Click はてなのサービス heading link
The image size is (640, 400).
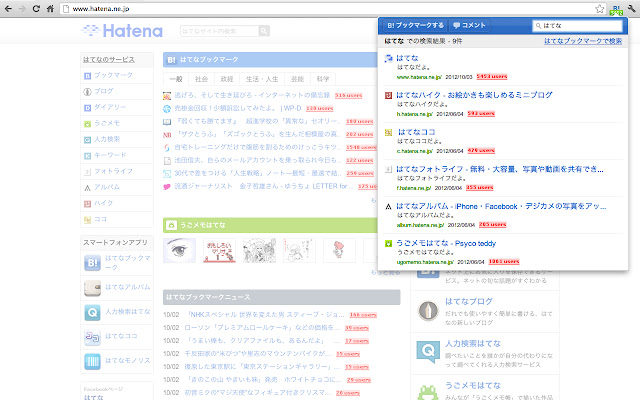[109, 60]
